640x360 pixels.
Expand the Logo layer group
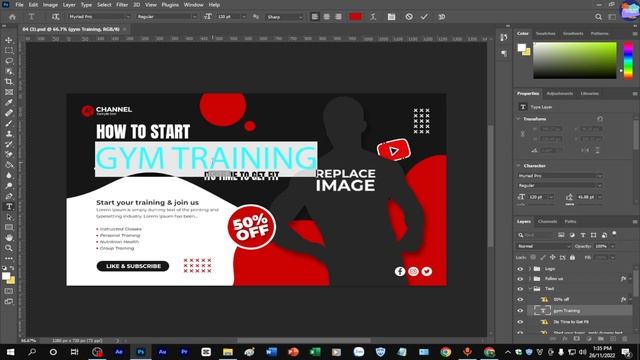click(x=530, y=269)
